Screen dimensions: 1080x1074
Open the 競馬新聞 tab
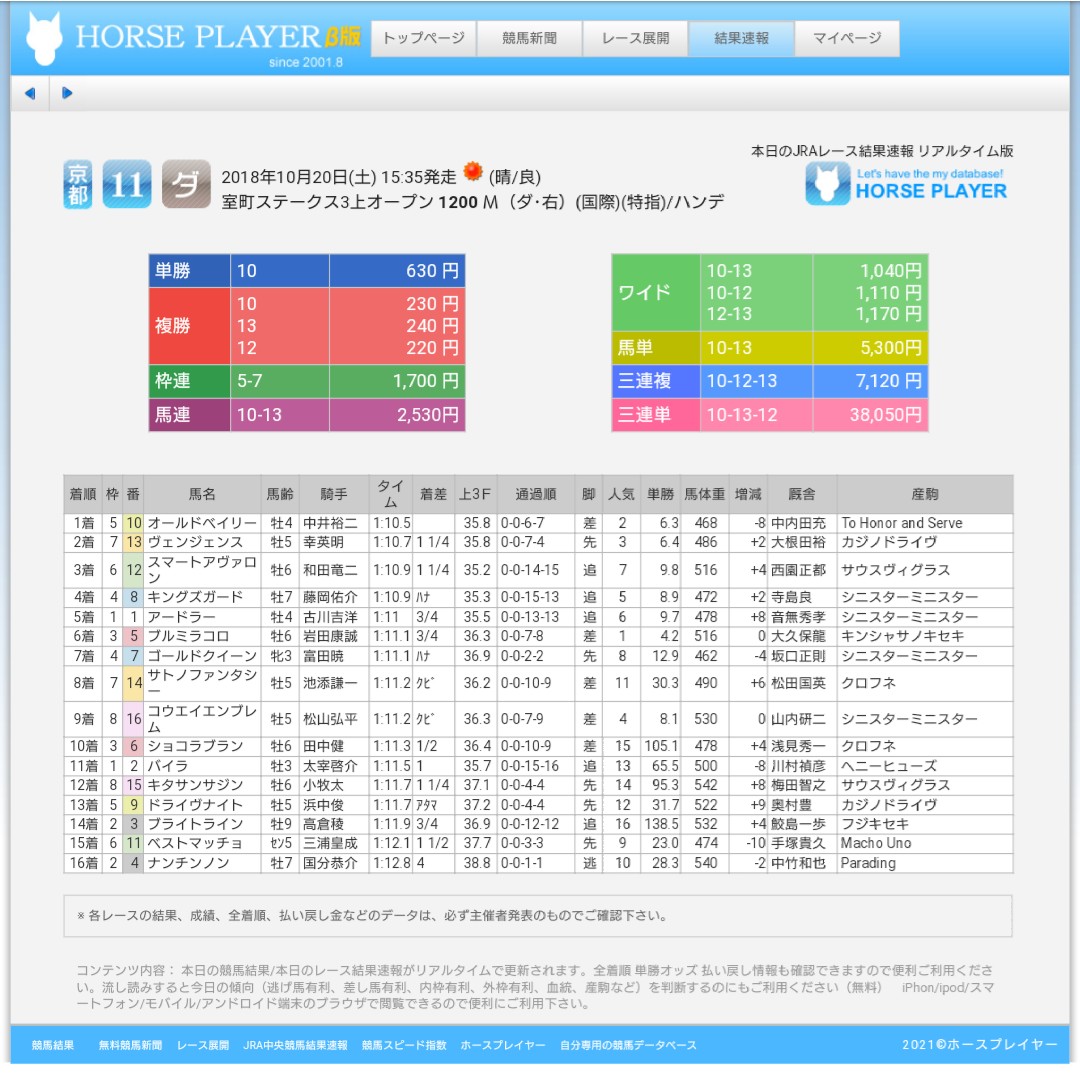[x=529, y=39]
